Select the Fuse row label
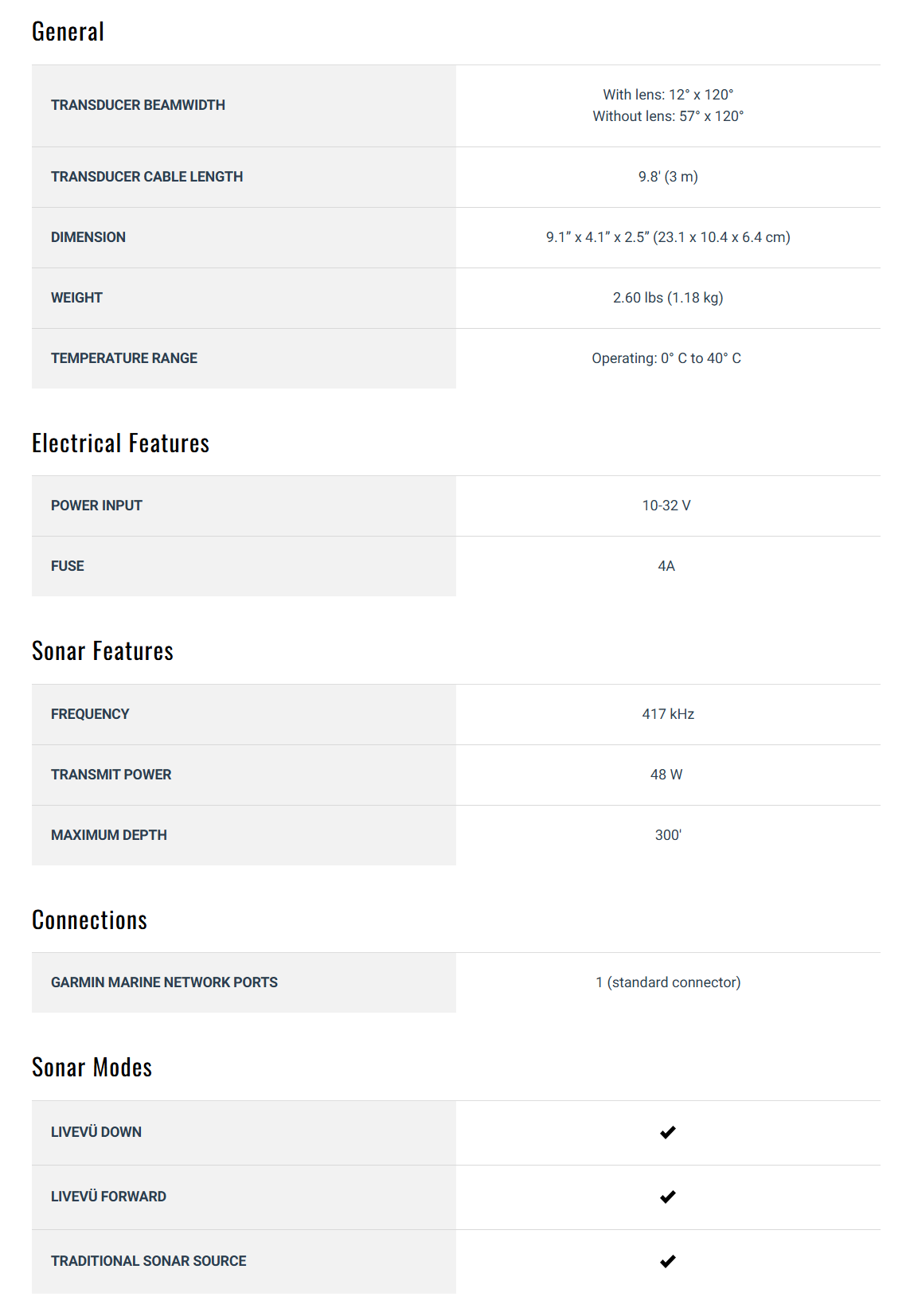910x1316 pixels. click(x=68, y=566)
